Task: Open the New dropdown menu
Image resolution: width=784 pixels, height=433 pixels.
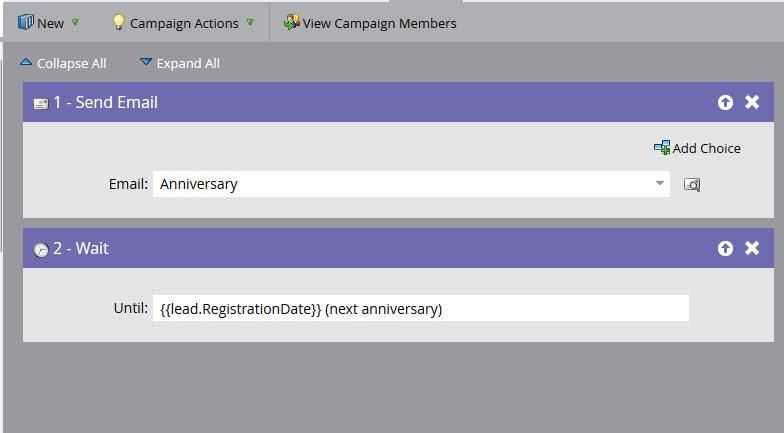Action: click(75, 22)
